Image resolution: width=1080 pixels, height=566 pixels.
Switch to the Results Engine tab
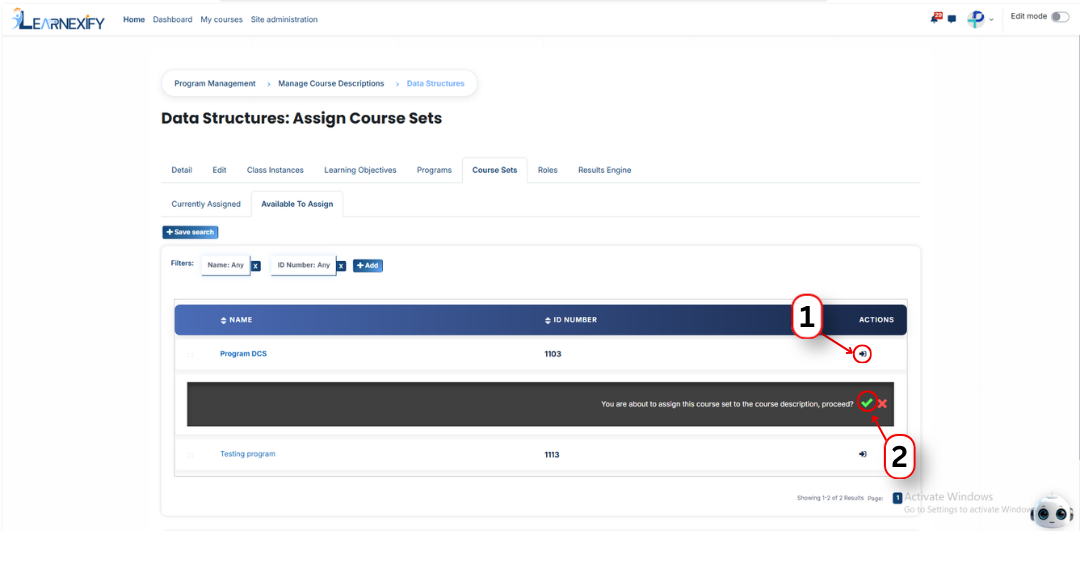pyautogui.click(x=604, y=170)
